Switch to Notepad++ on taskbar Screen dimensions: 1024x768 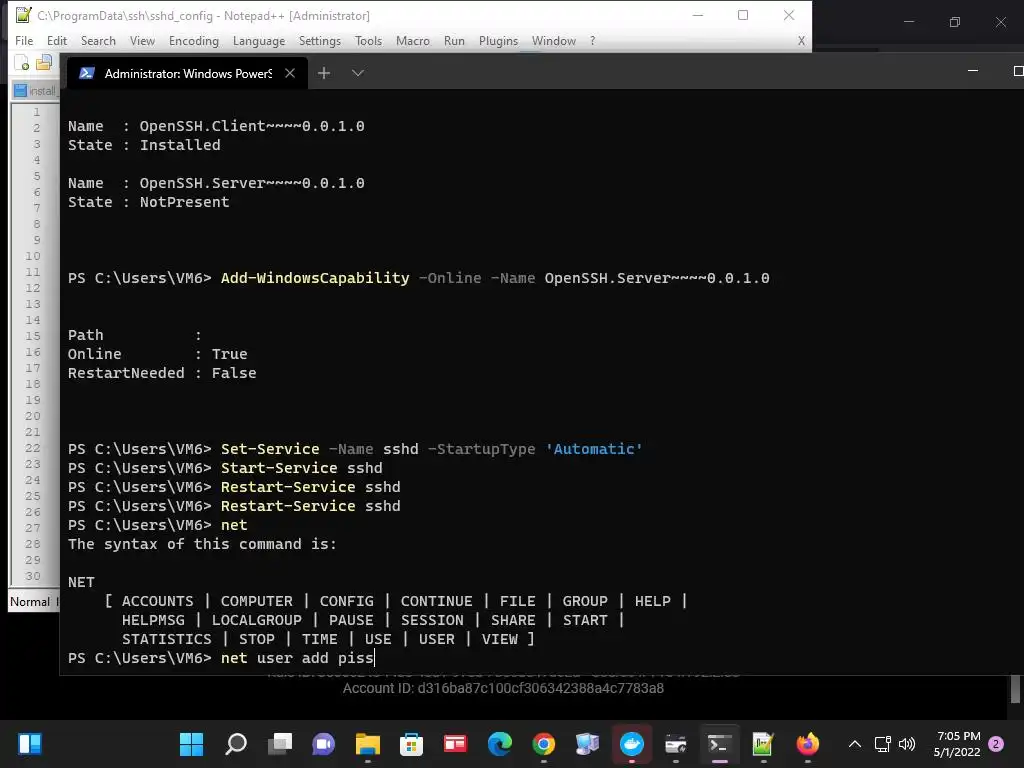(763, 744)
